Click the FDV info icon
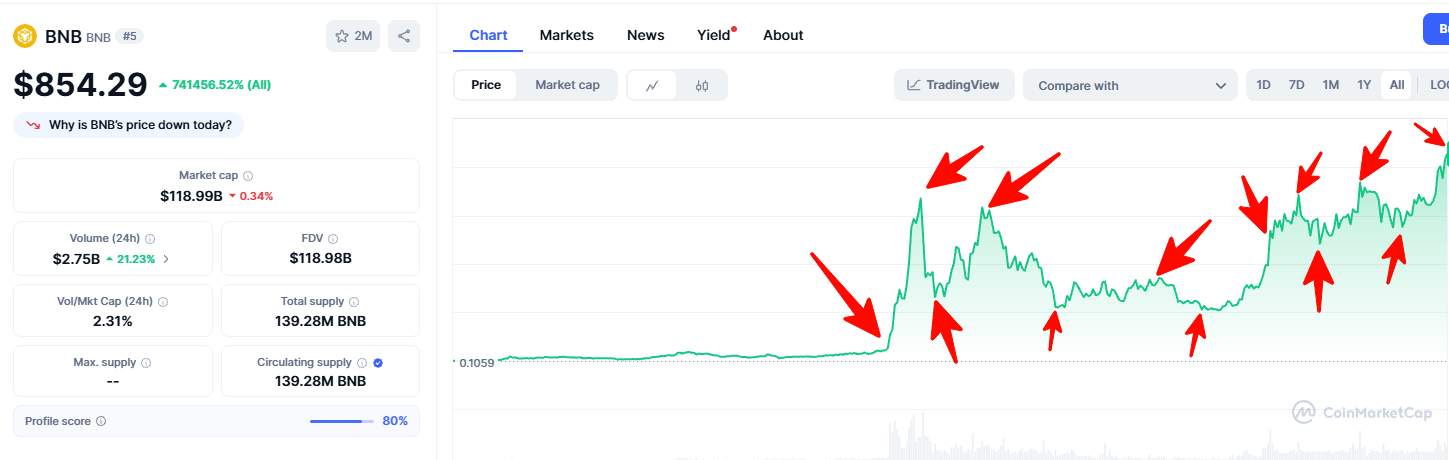This screenshot has height=460, width=1449. 333,239
